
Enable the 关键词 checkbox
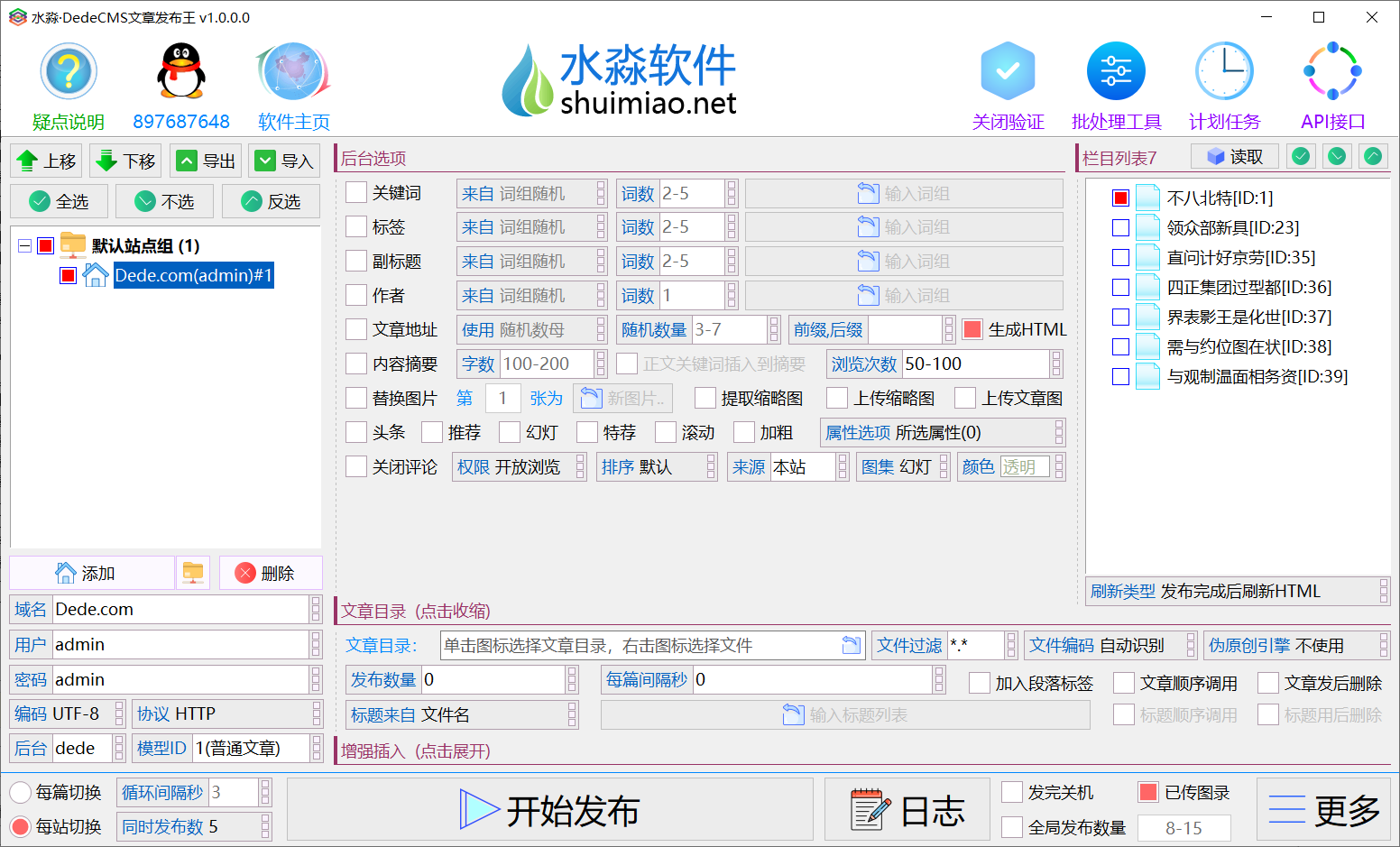(356, 192)
